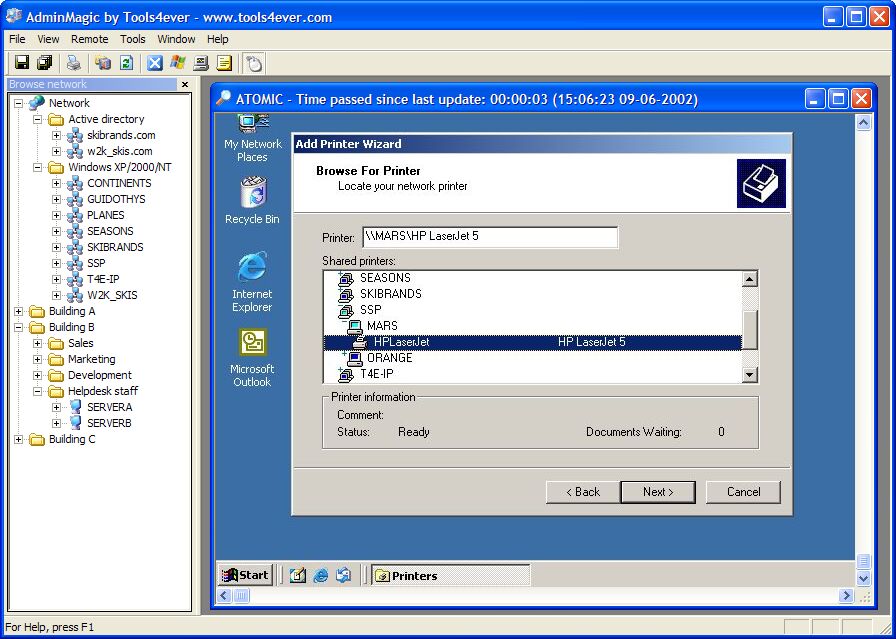Open the Help menu
The height and width of the screenshot is (639, 896).
click(x=218, y=39)
